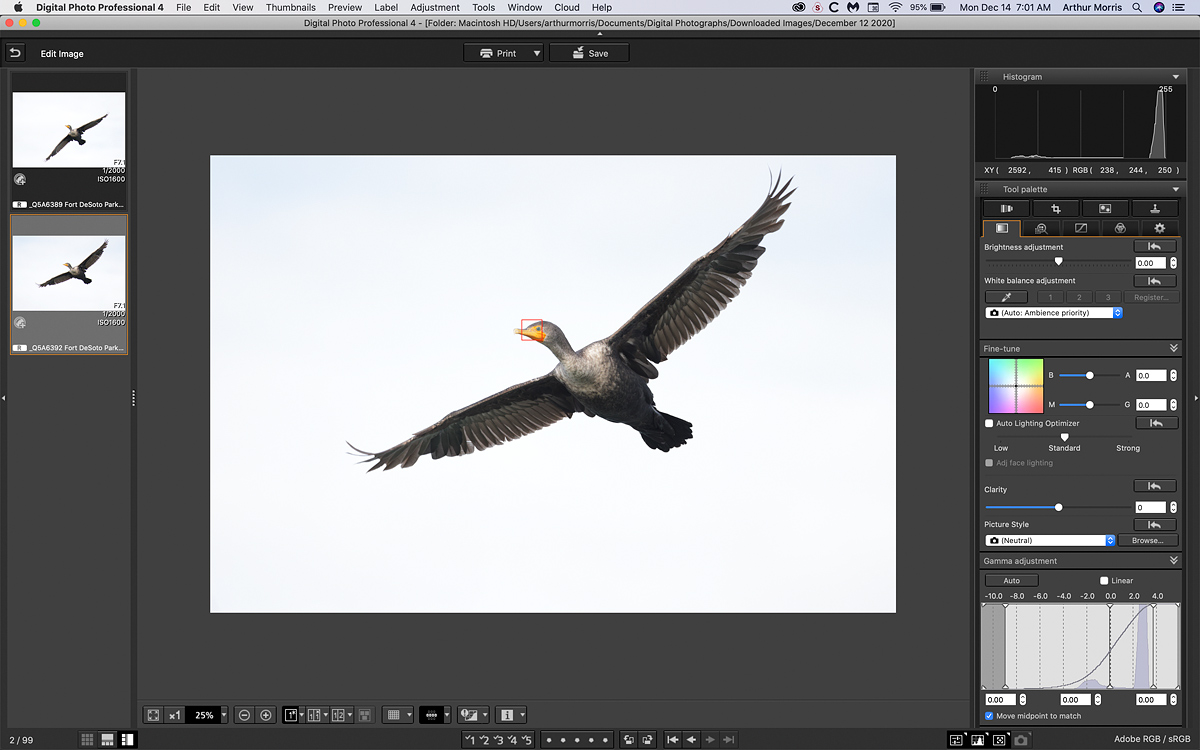Open the Picture Style Neutral dropdown
The width and height of the screenshot is (1200, 750).
[1049, 540]
